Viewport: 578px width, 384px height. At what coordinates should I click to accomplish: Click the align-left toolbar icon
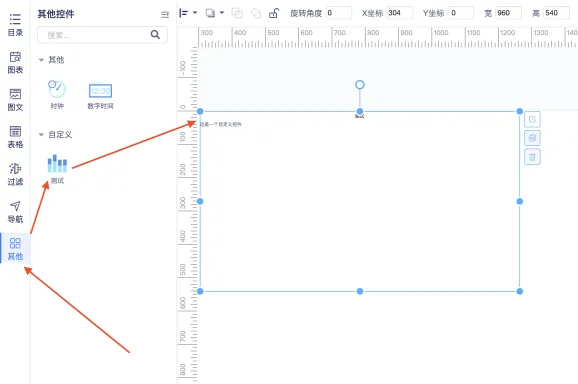tap(183, 13)
